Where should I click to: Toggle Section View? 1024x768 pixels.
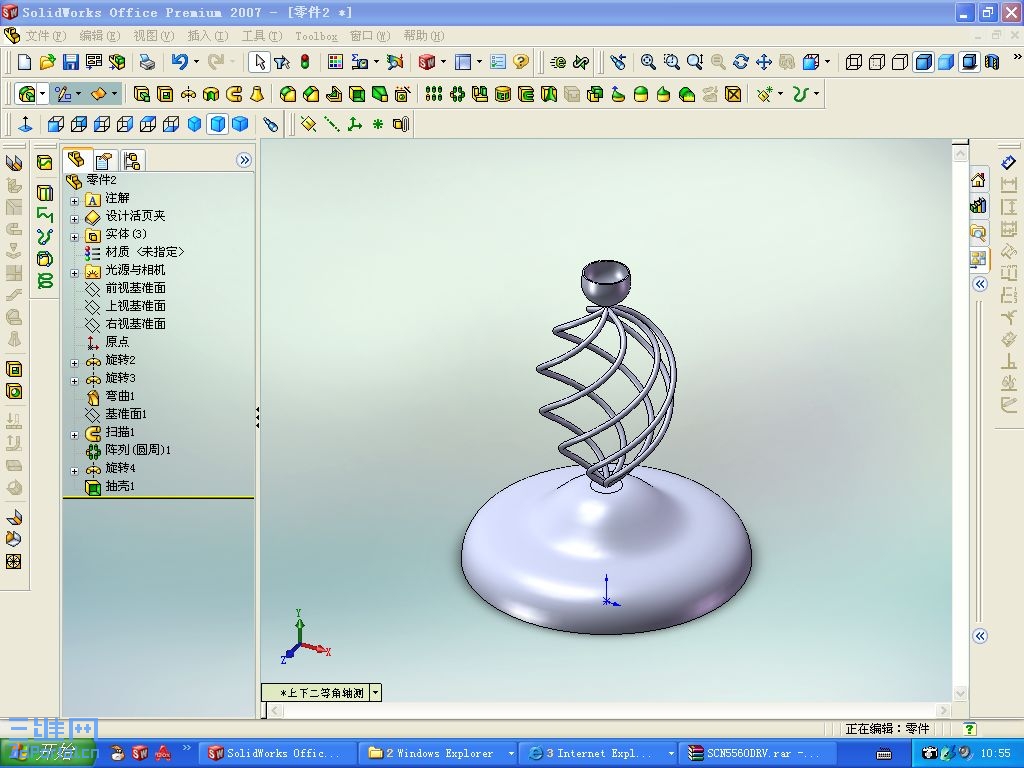(992, 62)
